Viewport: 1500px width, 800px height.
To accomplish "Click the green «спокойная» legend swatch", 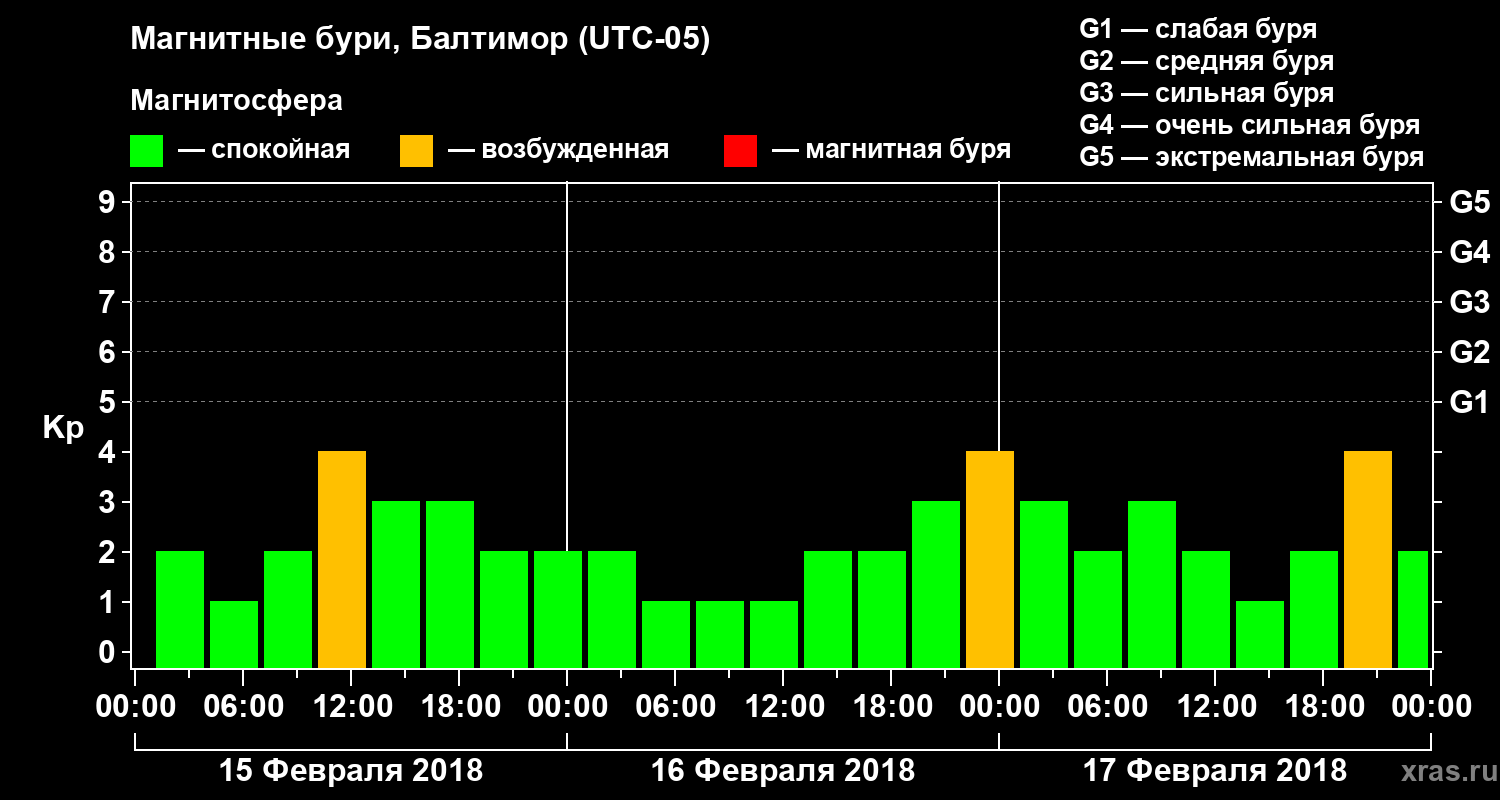I will (x=147, y=151).
